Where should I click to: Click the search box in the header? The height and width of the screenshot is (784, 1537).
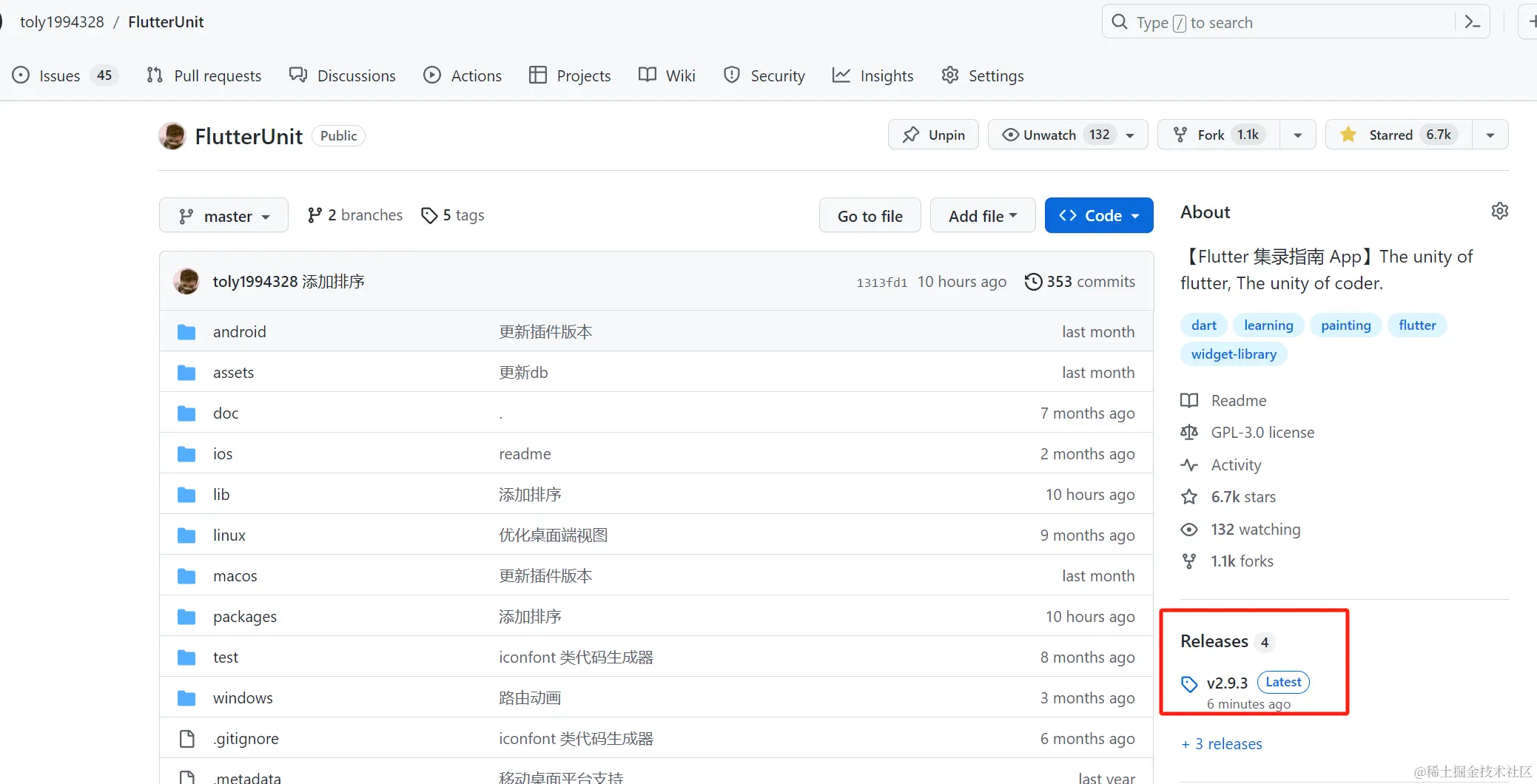(1295, 22)
